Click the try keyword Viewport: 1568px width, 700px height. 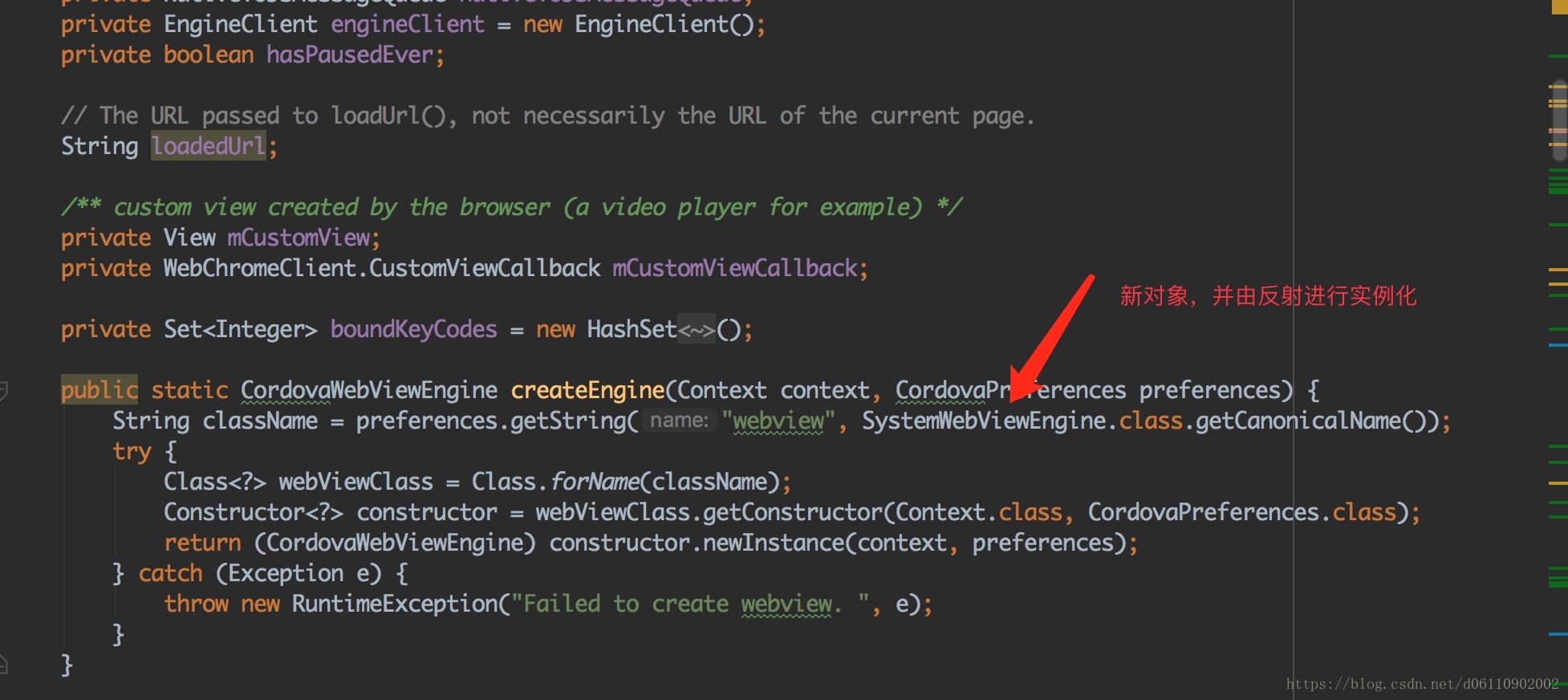pos(132,451)
